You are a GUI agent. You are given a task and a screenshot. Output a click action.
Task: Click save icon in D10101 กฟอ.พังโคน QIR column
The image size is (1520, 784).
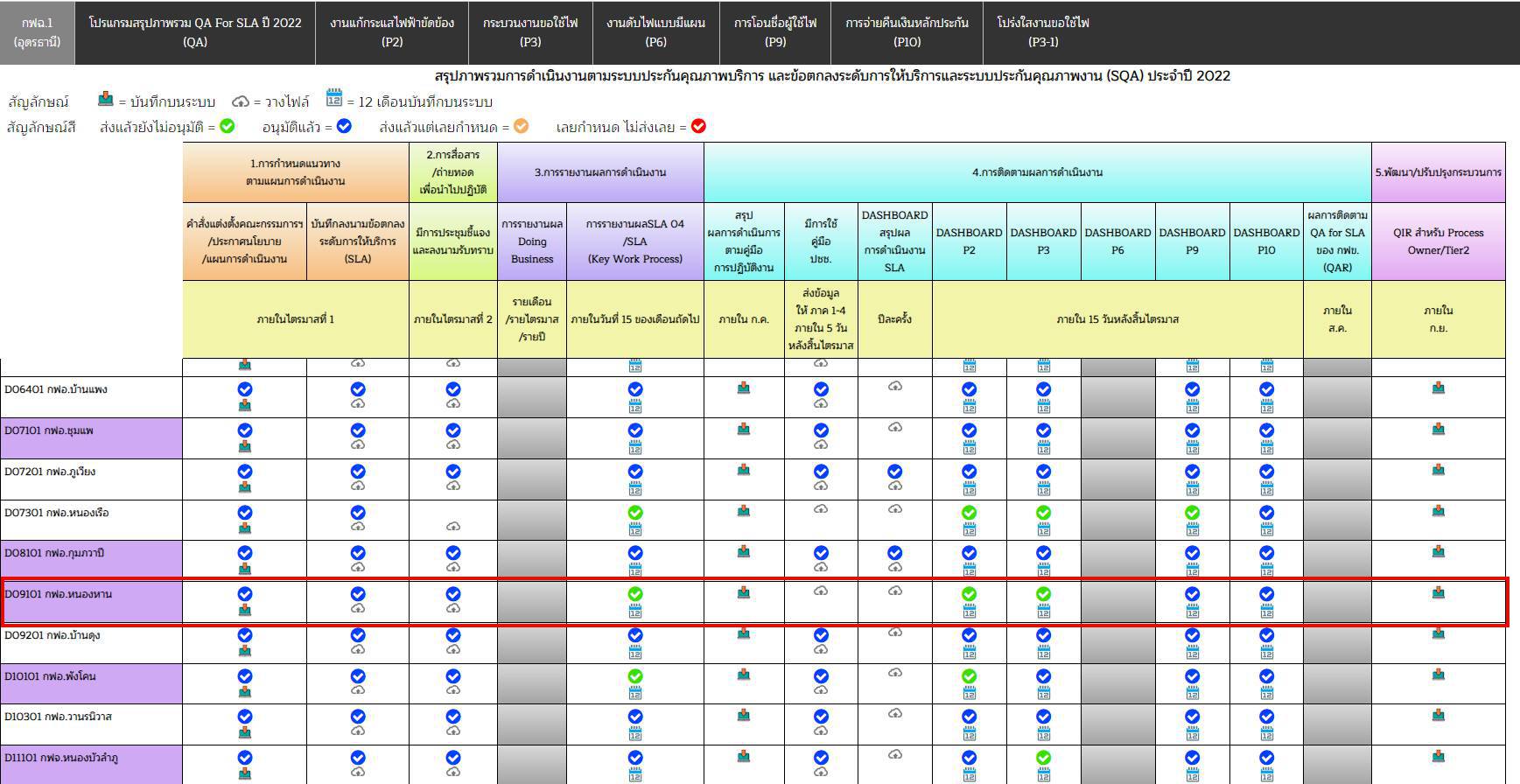(1438, 675)
